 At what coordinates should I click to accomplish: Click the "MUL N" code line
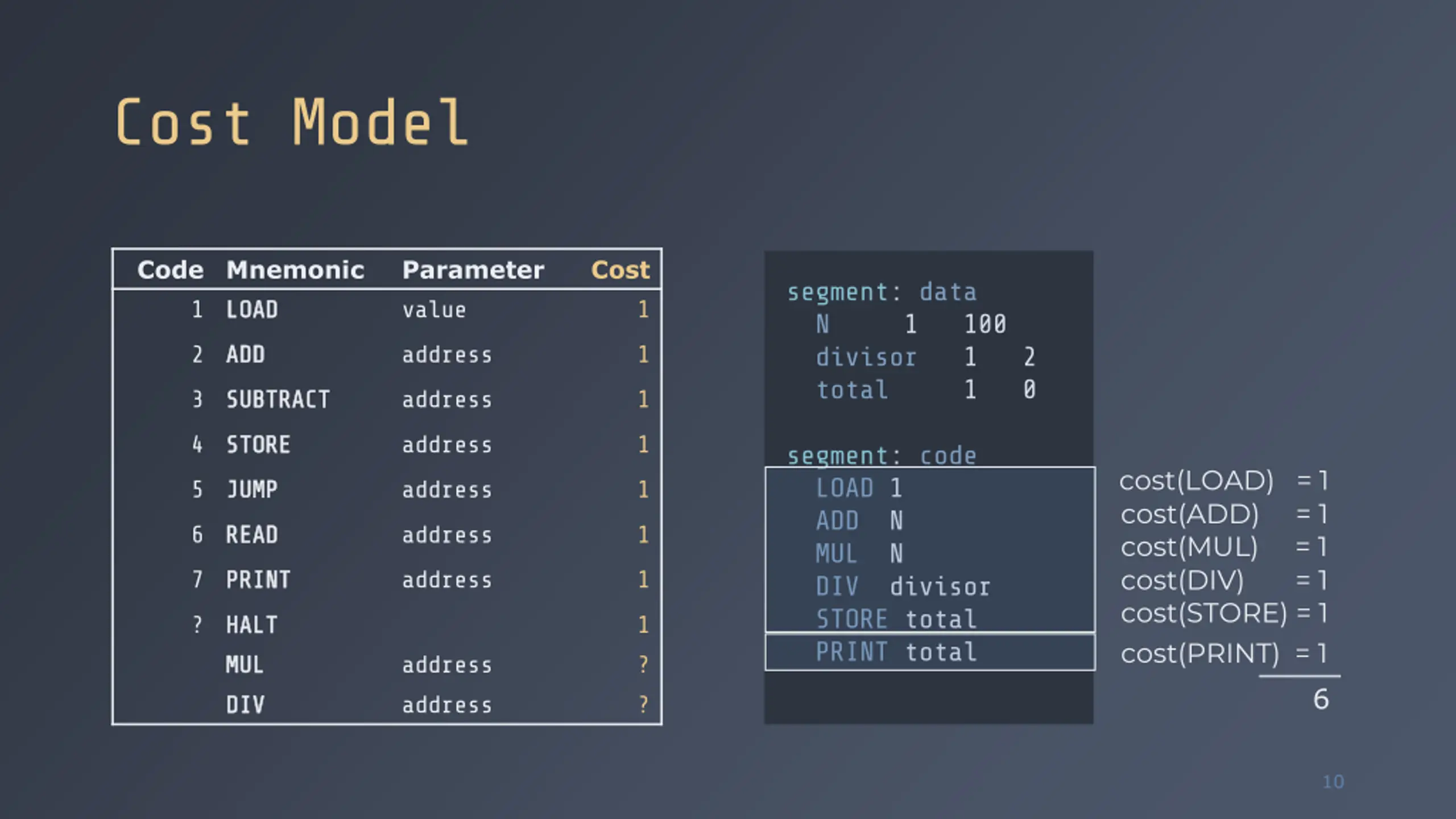(859, 553)
